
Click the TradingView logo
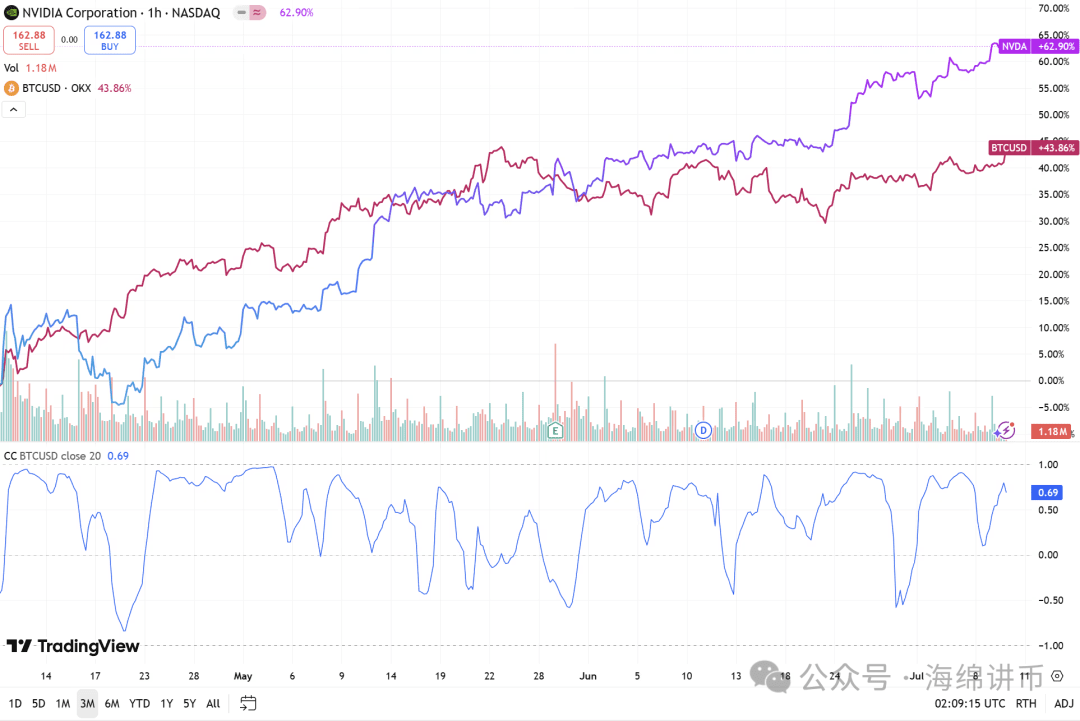pos(73,646)
